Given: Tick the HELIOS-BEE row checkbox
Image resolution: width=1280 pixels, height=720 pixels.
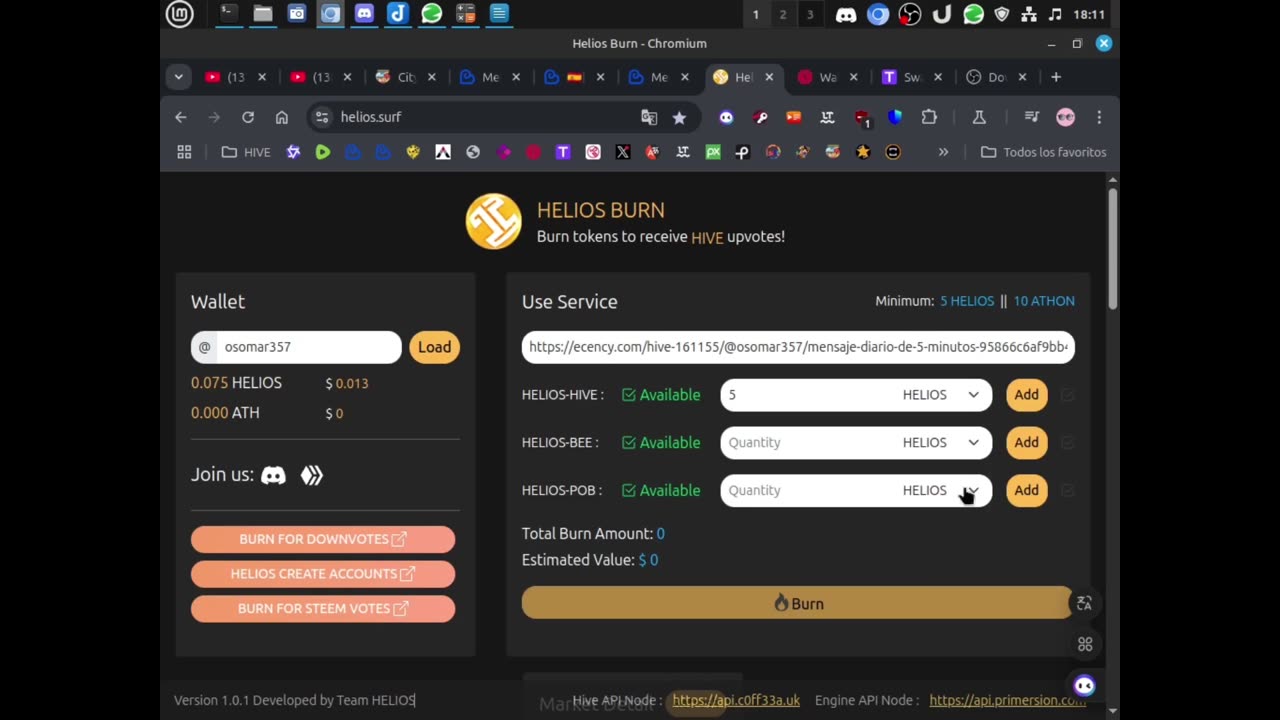Looking at the screenshot, I should (x=1067, y=443).
